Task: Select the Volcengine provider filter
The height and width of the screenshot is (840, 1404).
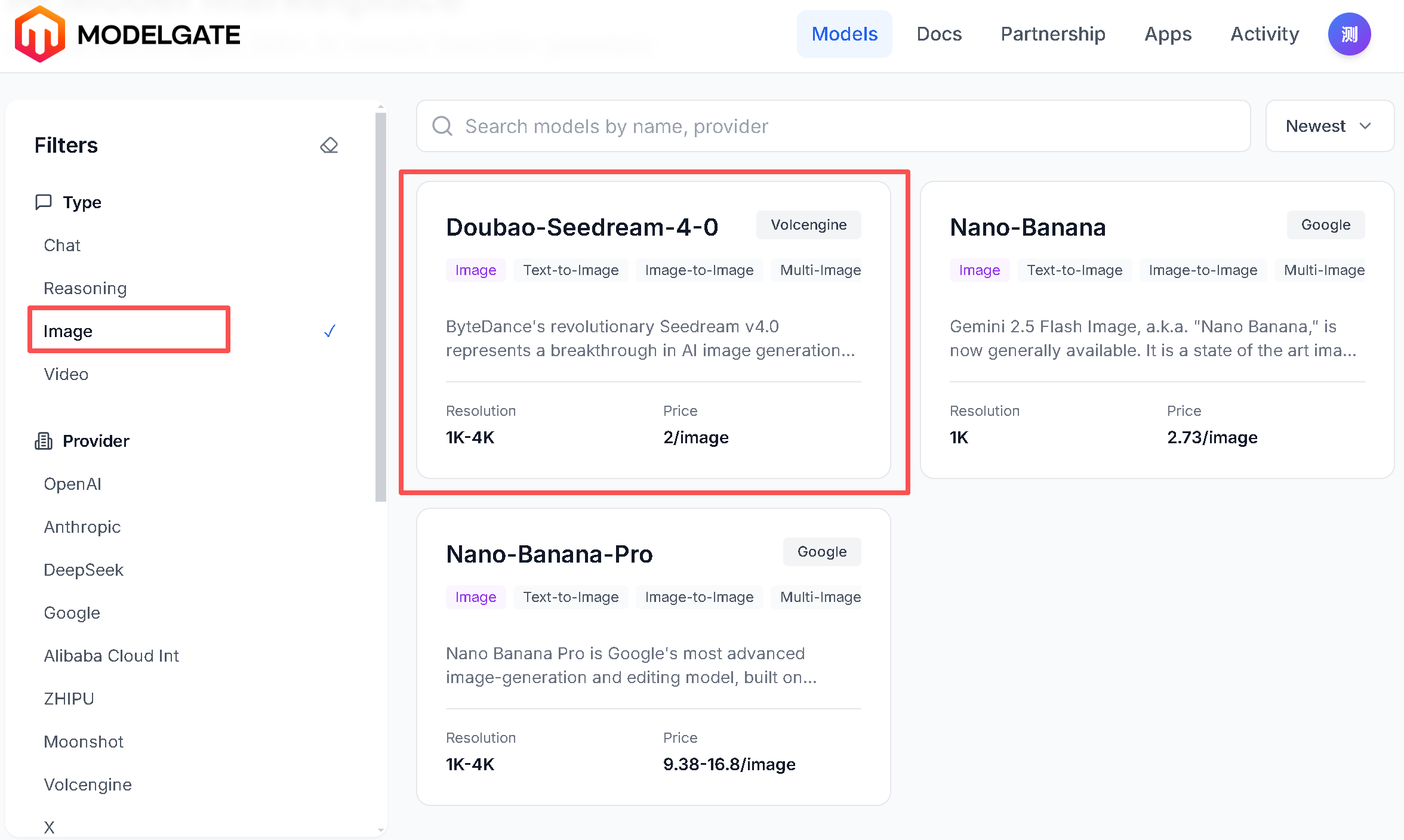Action: tap(88, 785)
